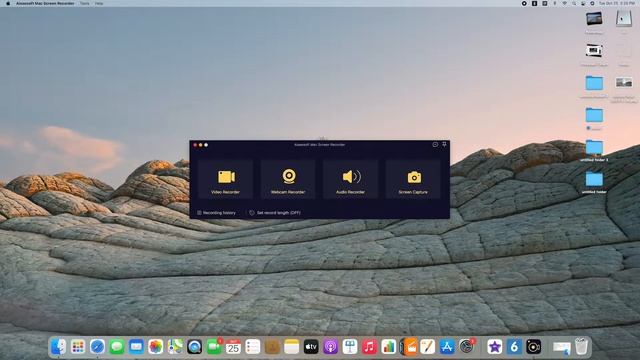Open Launchpad from the Dock

click(78, 347)
